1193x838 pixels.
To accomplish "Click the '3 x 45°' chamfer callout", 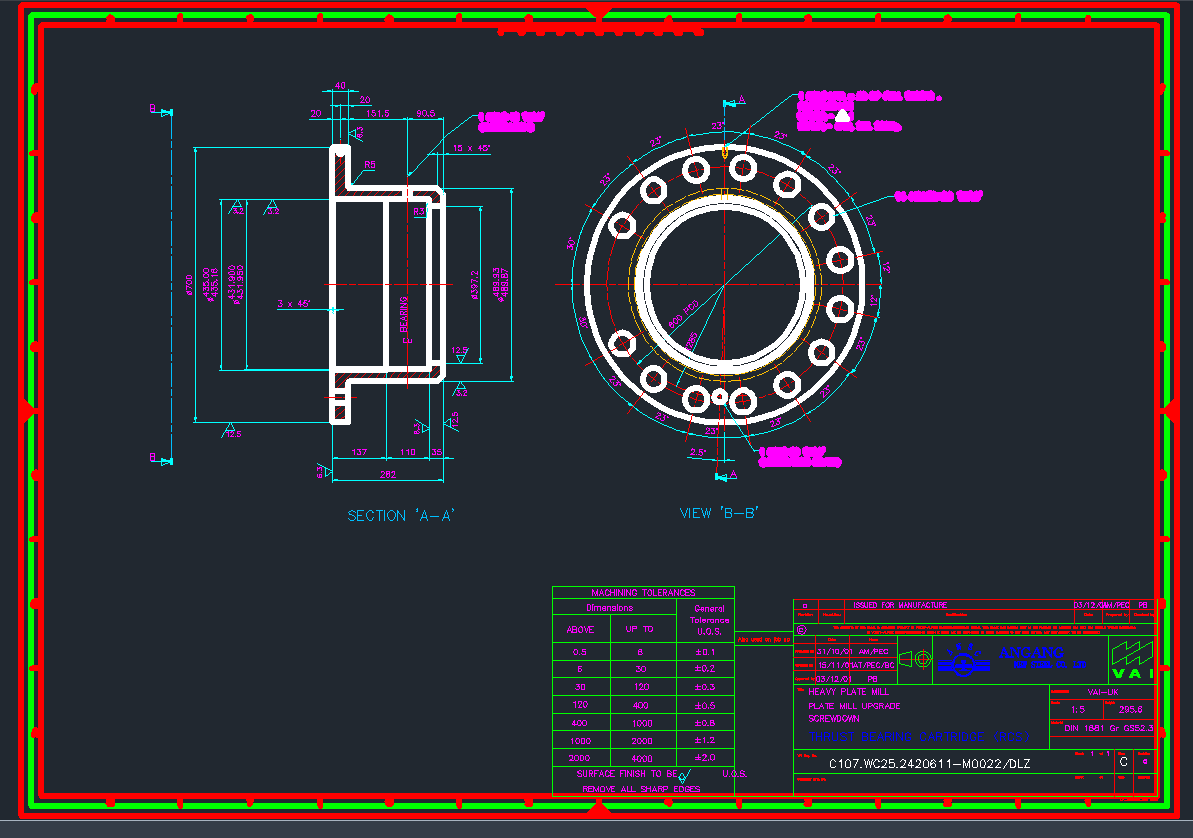I will point(294,304).
